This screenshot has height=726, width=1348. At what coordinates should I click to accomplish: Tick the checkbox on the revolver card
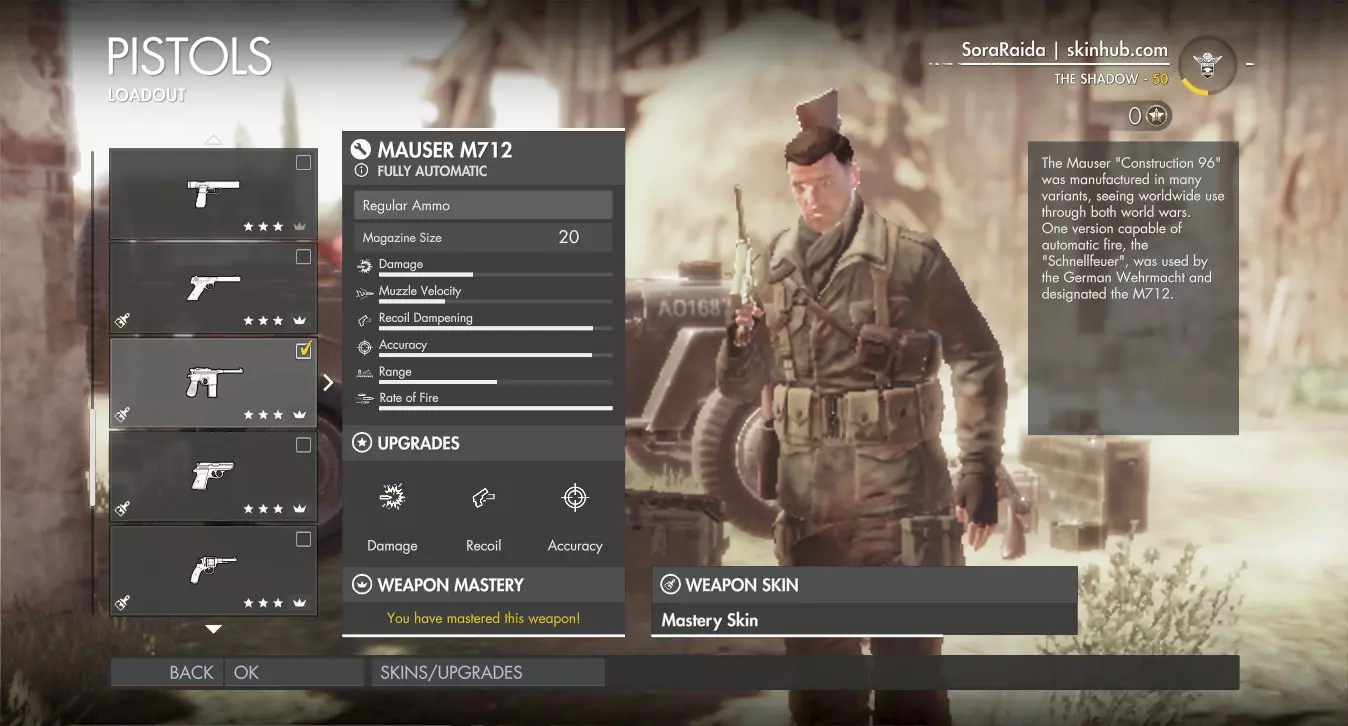(x=303, y=539)
